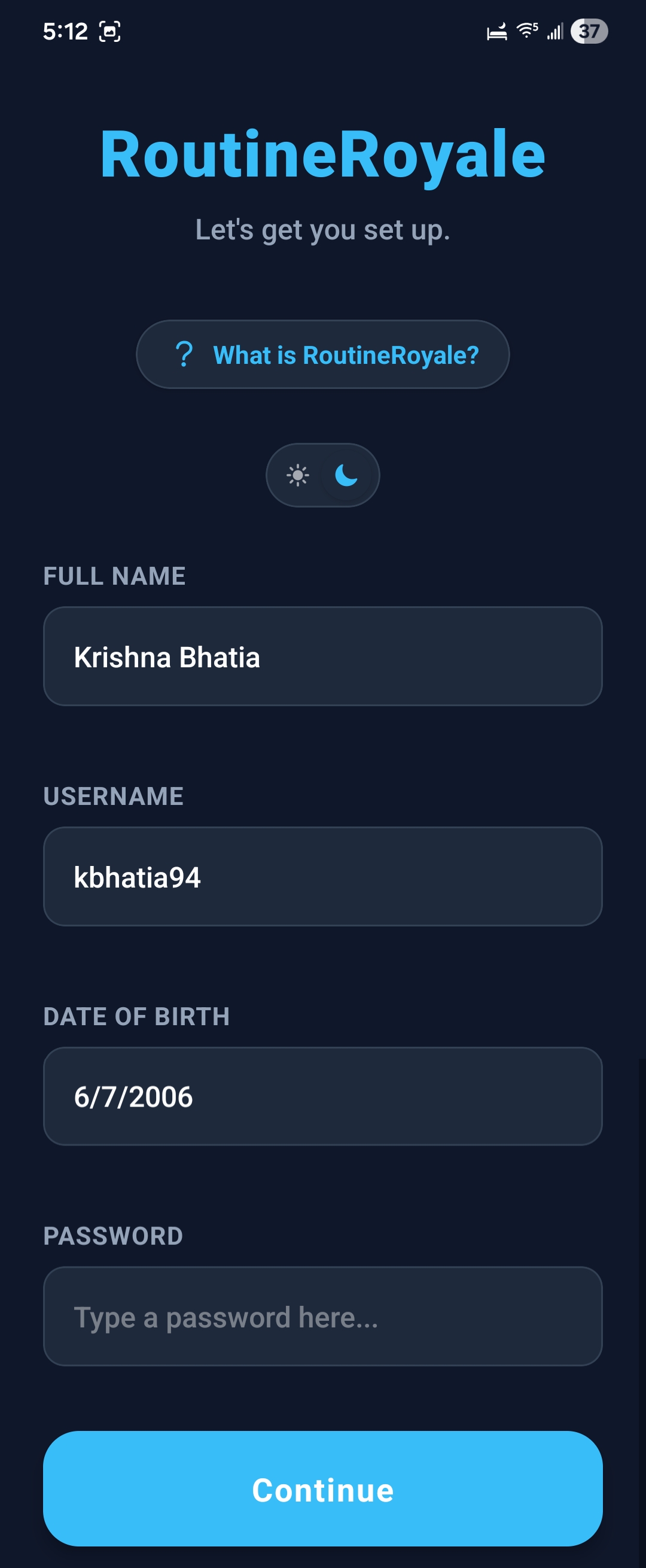
Task: Tap the status bar clock showing 5:12
Action: (x=65, y=31)
